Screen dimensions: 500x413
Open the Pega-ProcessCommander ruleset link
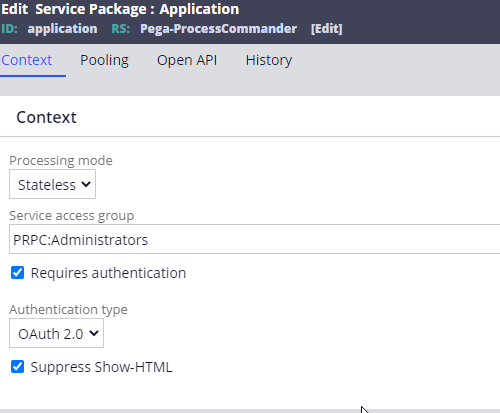click(x=218, y=29)
